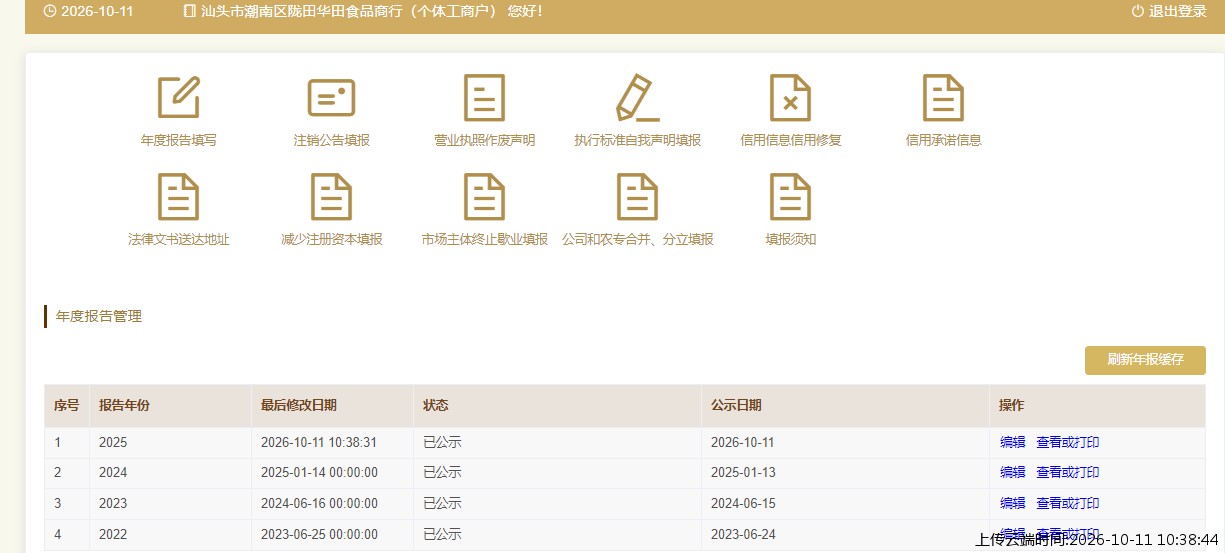This screenshot has height=553, width=1225.
Task: Click the 2026-10-11 date in header bar
Action: coord(97,11)
